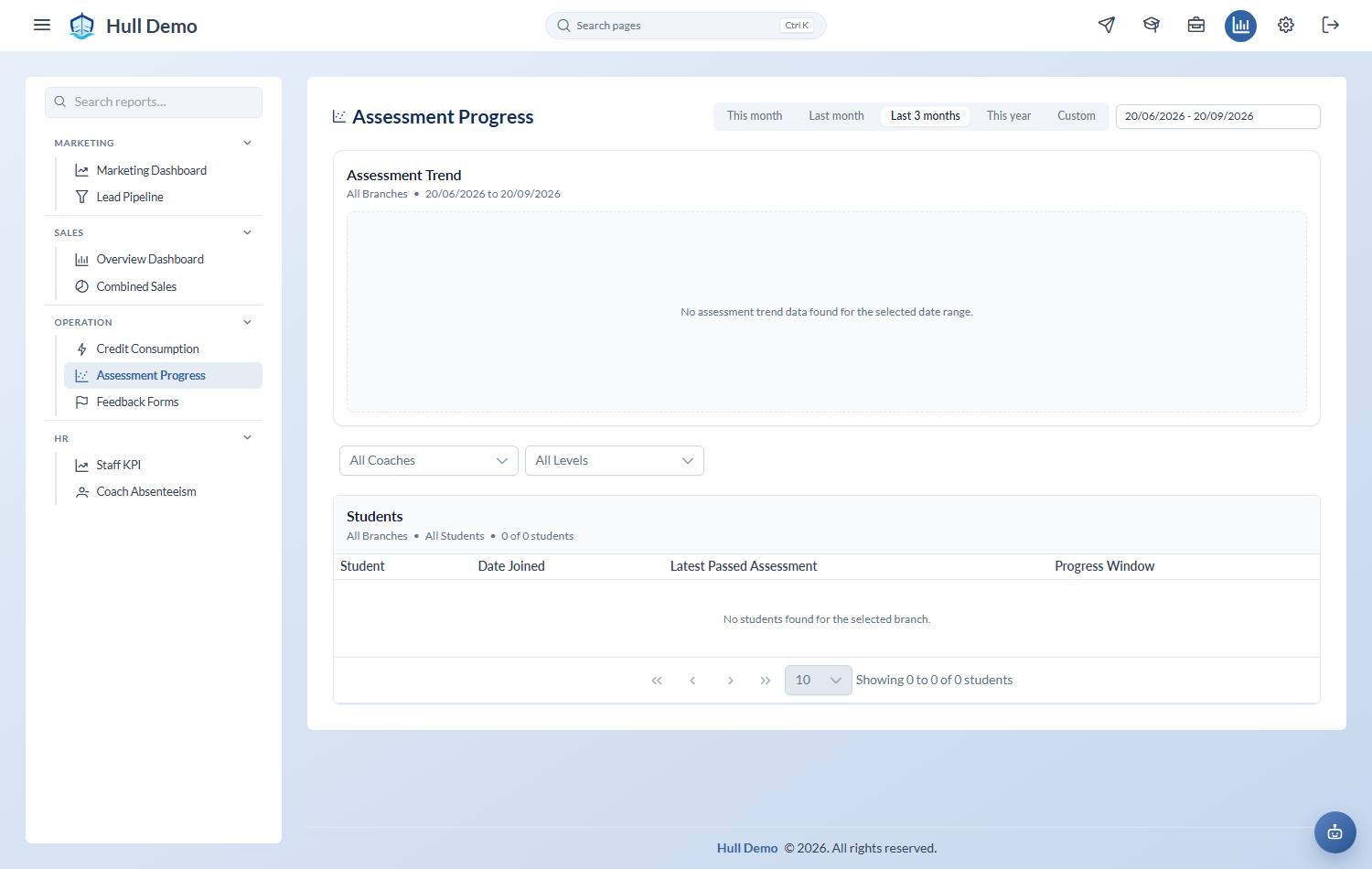Select the This year range
This screenshot has width=1372, height=869.
(x=1009, y=116)
